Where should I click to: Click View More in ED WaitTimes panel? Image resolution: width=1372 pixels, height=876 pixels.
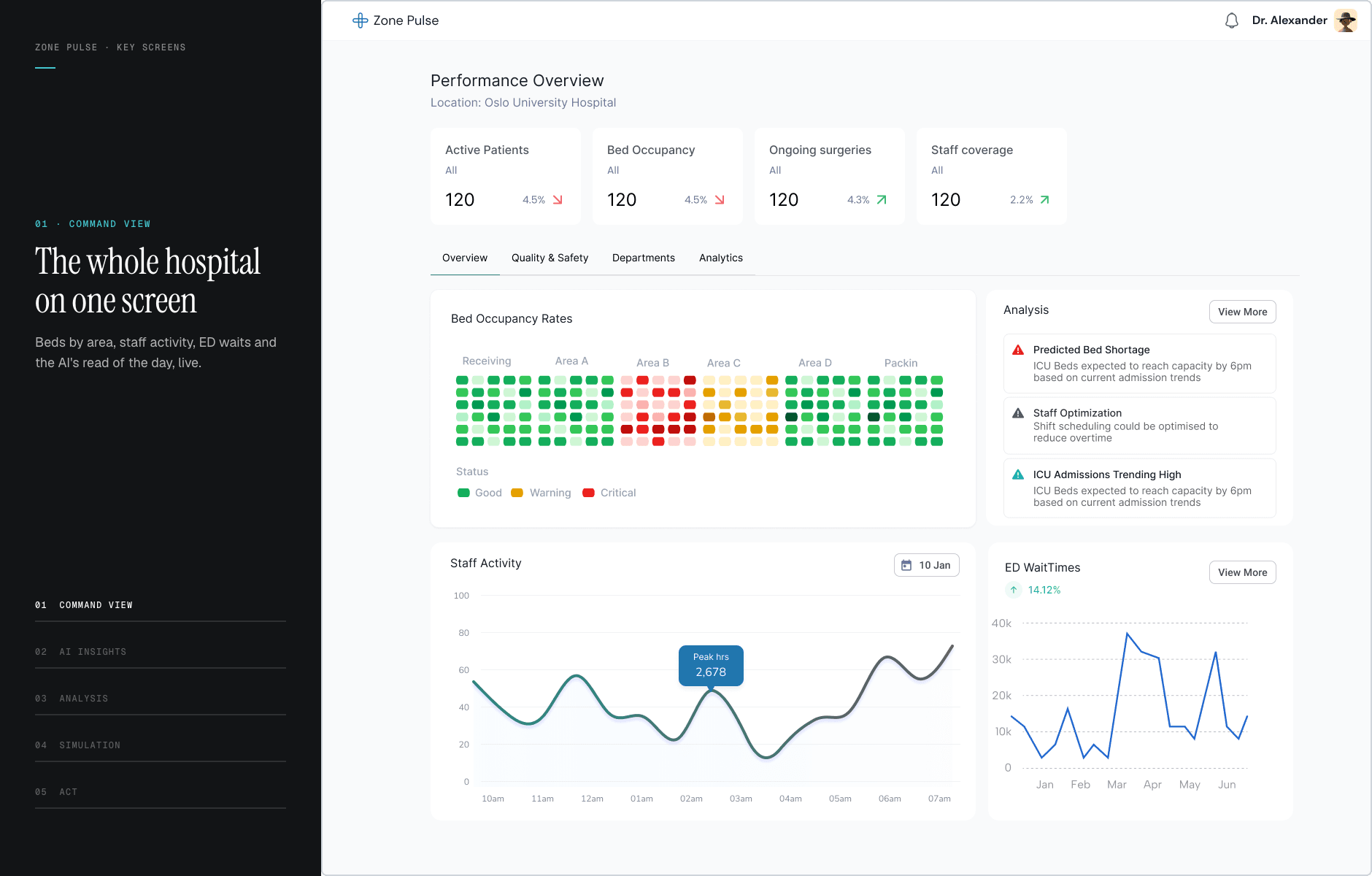[x=1242, y=572]
